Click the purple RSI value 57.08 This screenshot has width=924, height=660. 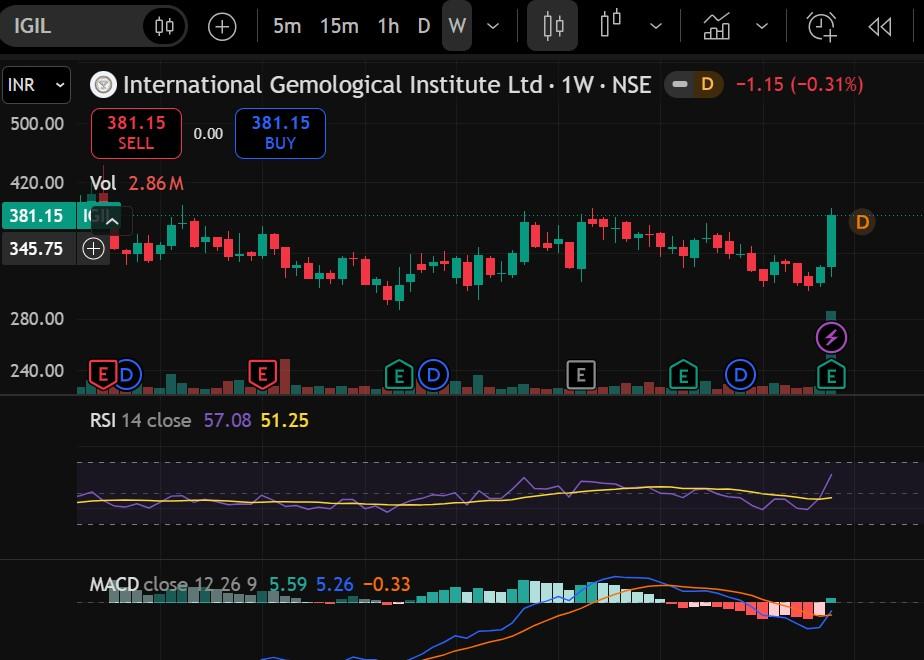[227, 420]
